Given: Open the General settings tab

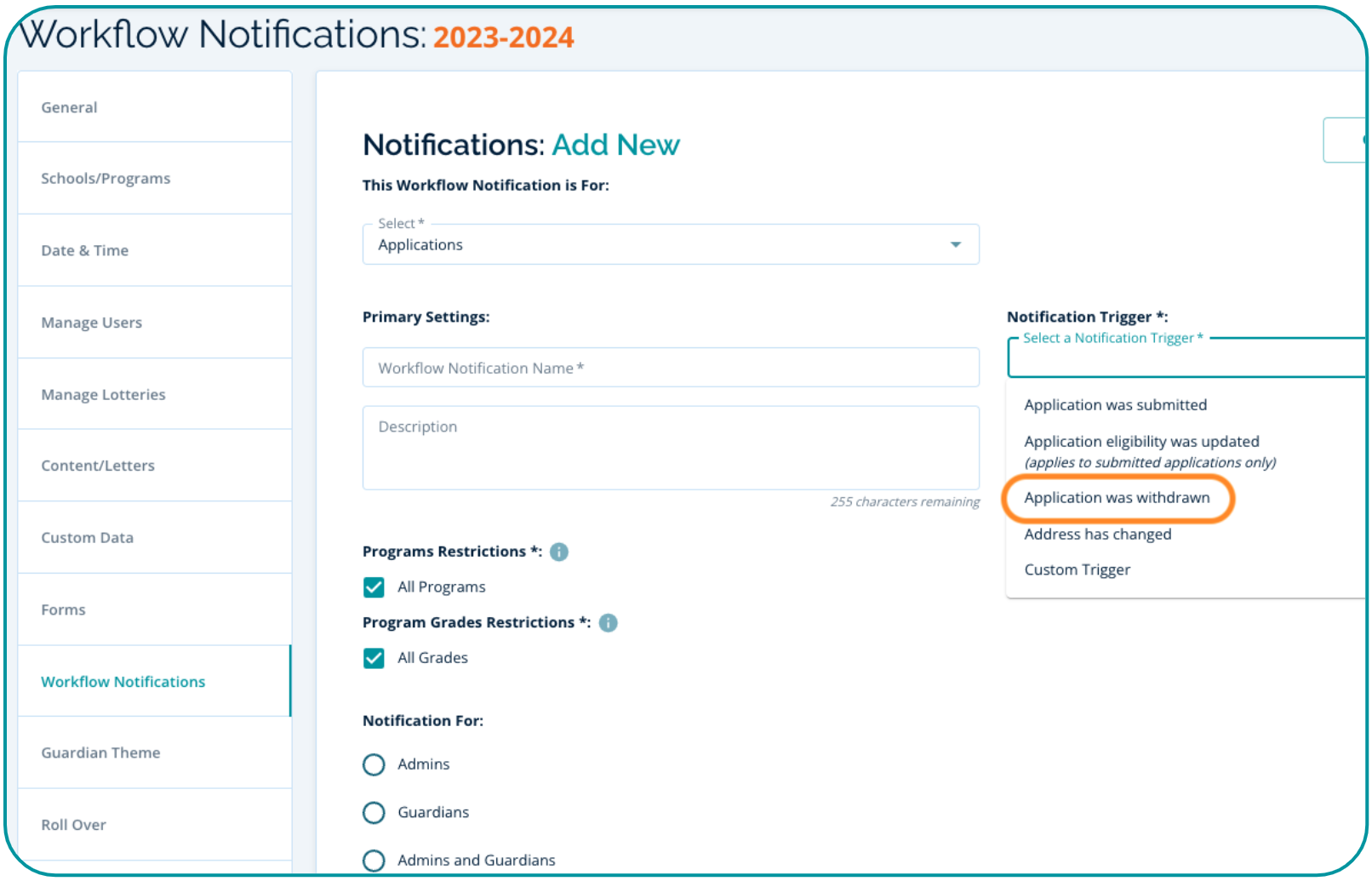Looking at the screenshot, I should (x=70, y=107).
